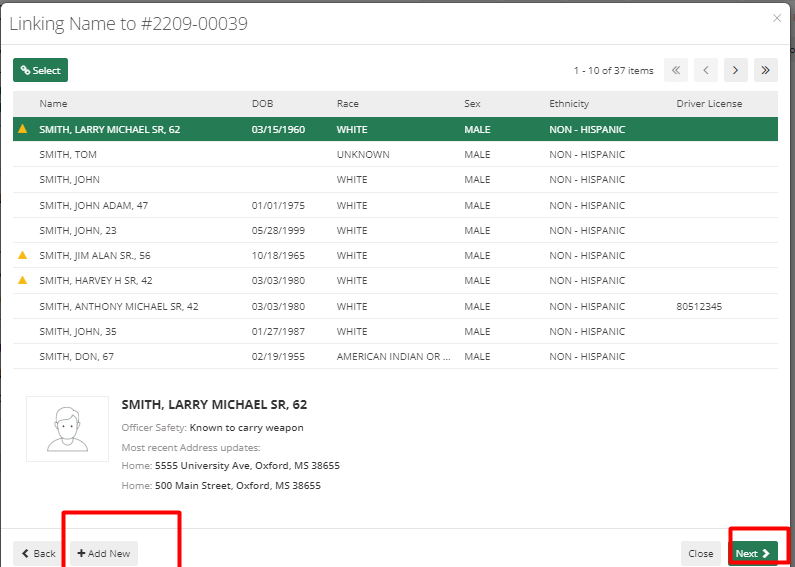This screenshot has height=567, width=795.
Task: Go to next page of results
Action: tap(736, 70)
